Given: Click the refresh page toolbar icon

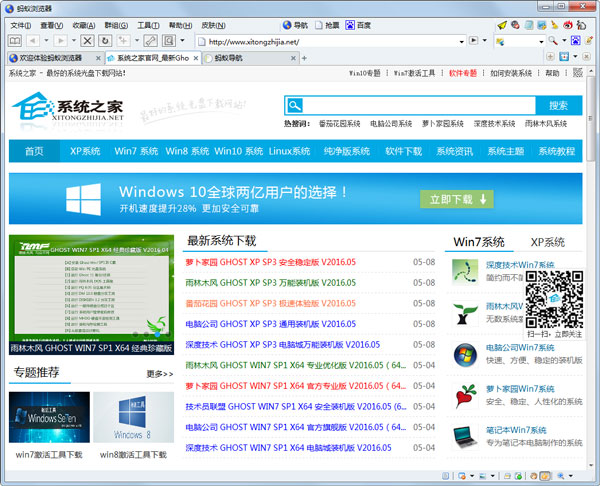Looking at the screenshot, I should click(x=106, y=41).
